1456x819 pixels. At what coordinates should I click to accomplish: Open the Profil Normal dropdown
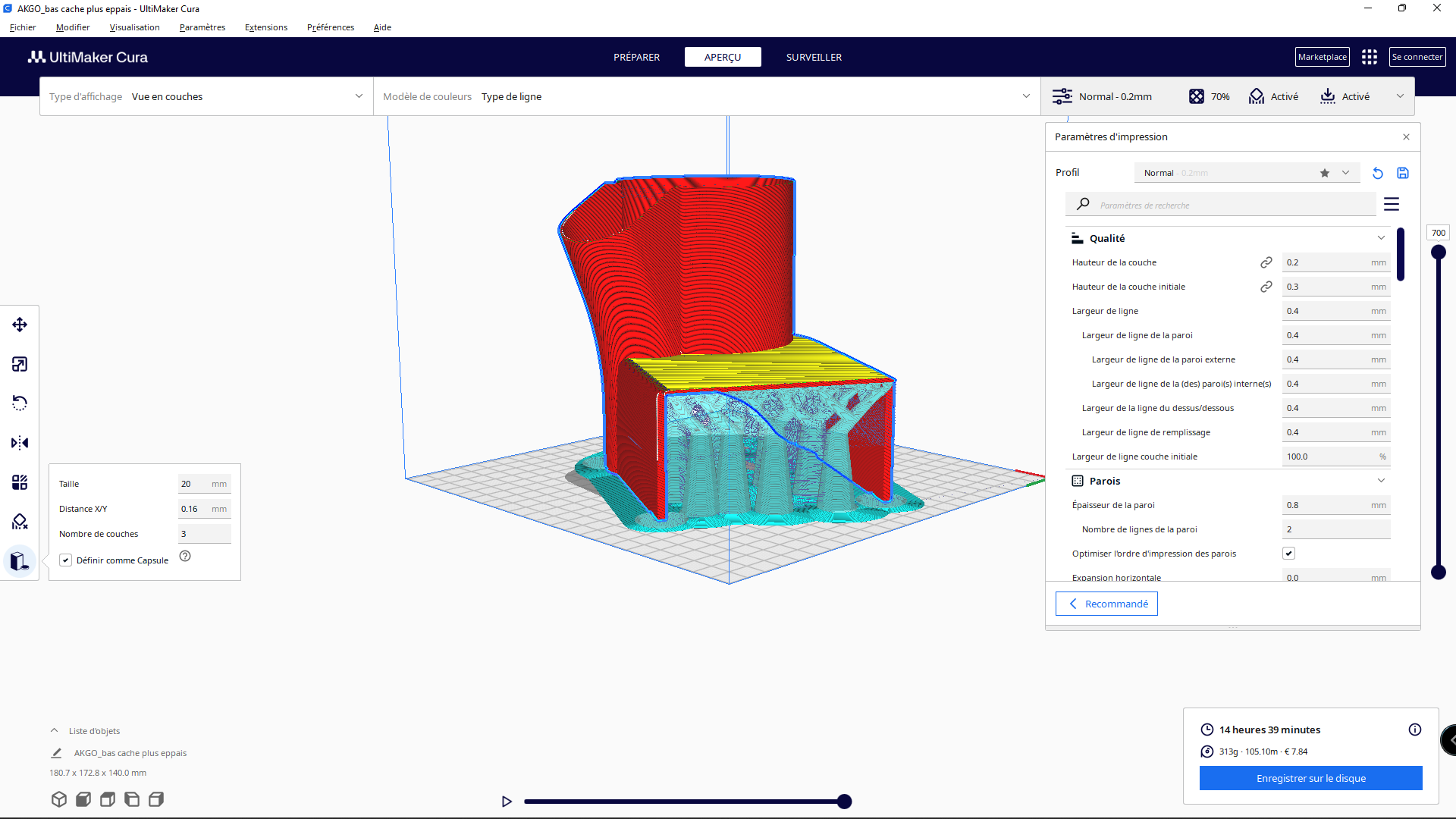[x=1247, y=173]
